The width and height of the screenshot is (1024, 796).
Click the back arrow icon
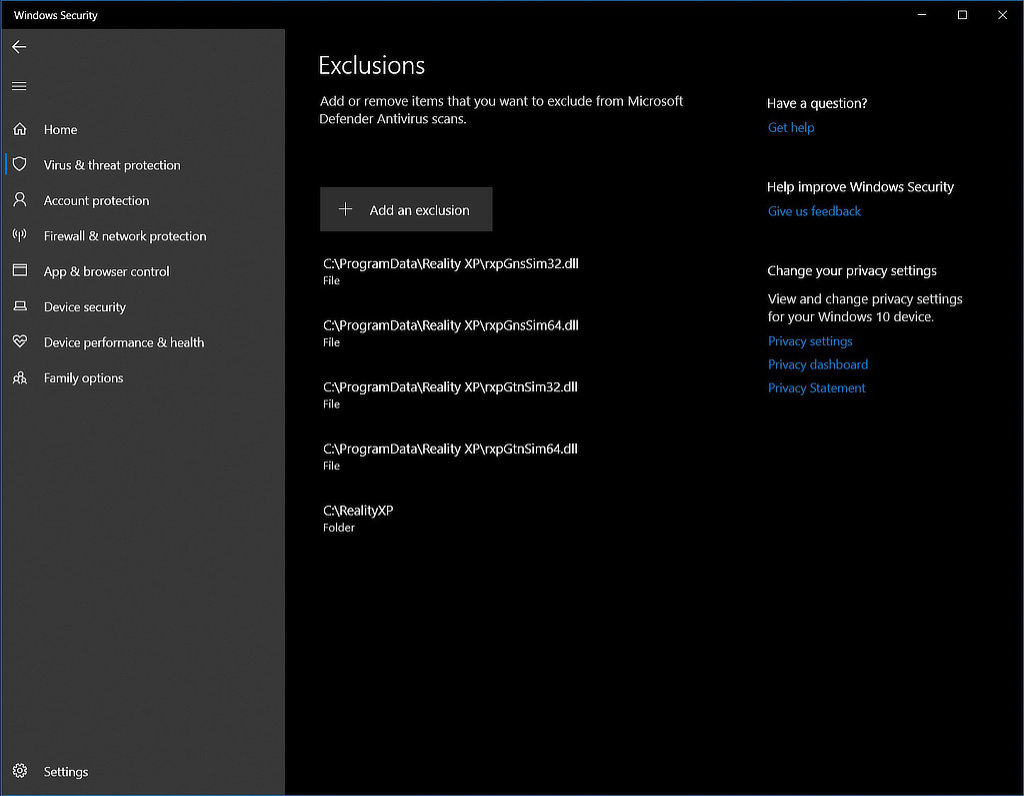point(19,46)
